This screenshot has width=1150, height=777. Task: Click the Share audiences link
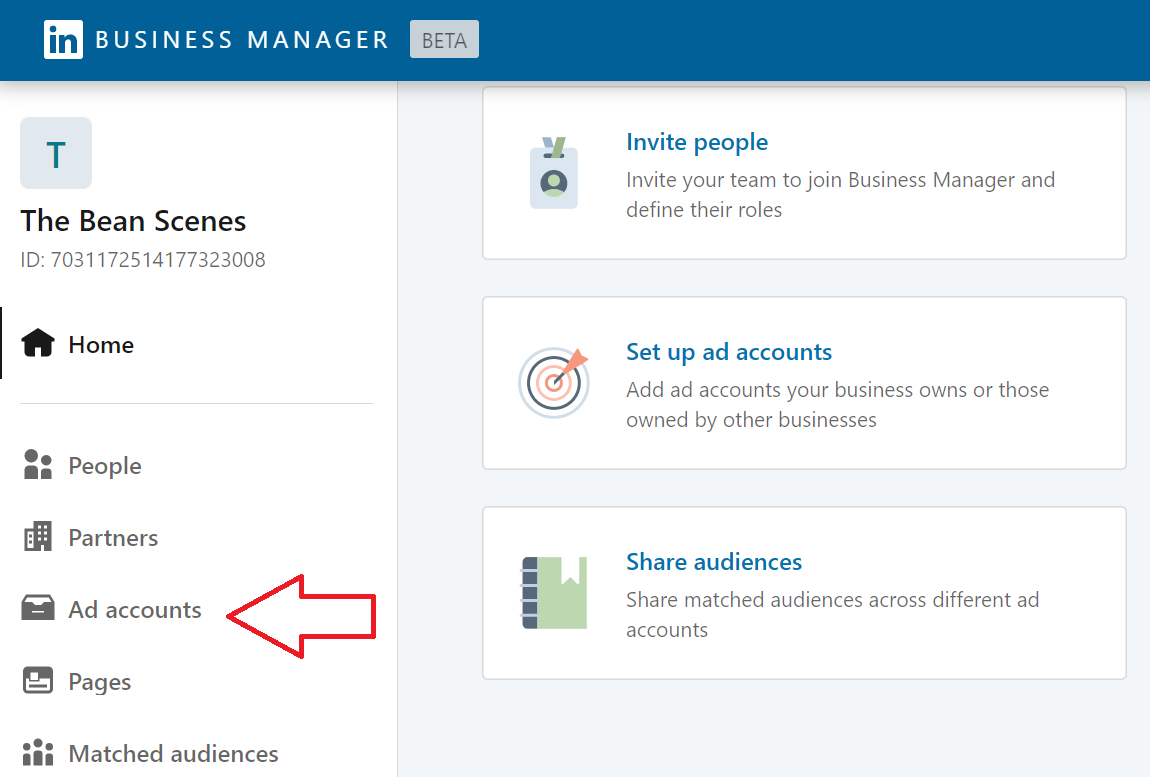pyautogui.click(x=714, y=562)
